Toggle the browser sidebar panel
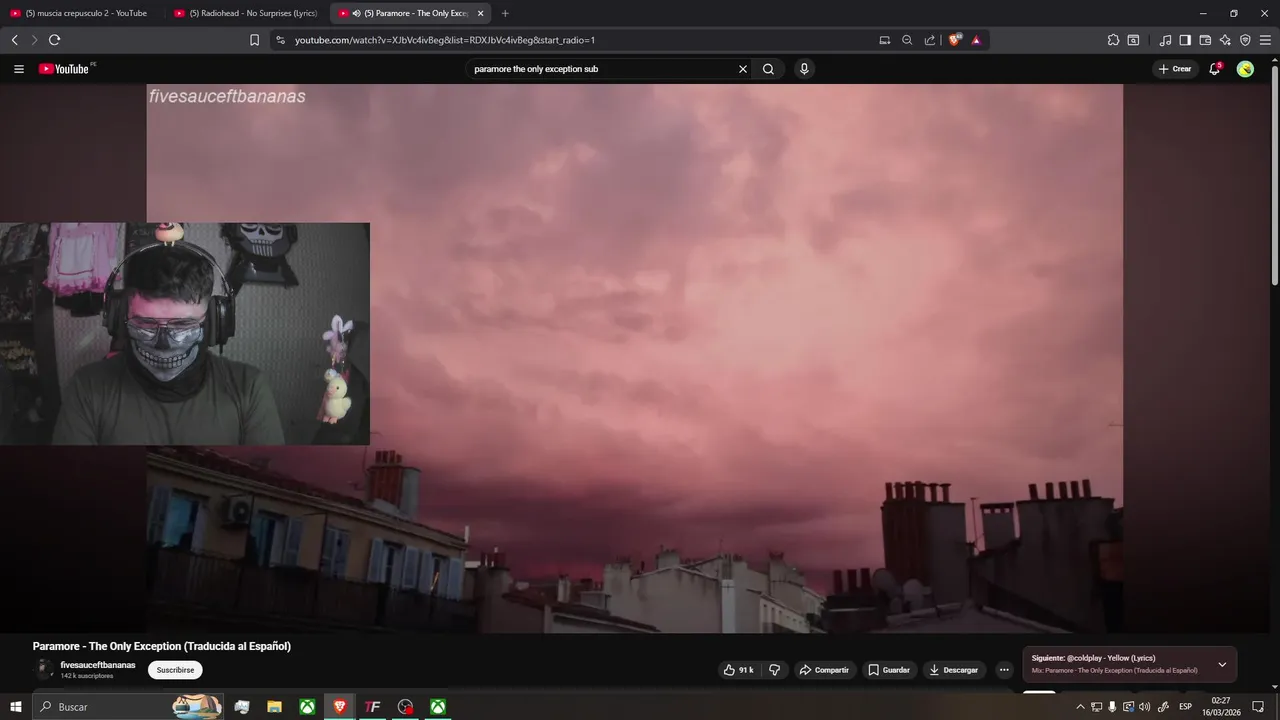The image size is (1280, 720). (x=1185, y=40)
